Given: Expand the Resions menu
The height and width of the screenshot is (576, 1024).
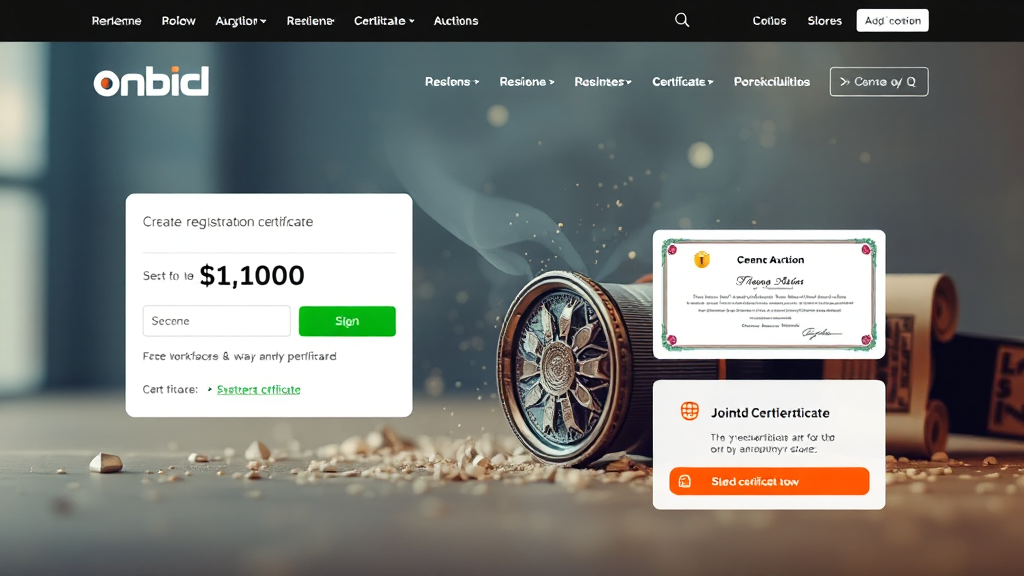Looking at the screenshot, I should 452,82.
